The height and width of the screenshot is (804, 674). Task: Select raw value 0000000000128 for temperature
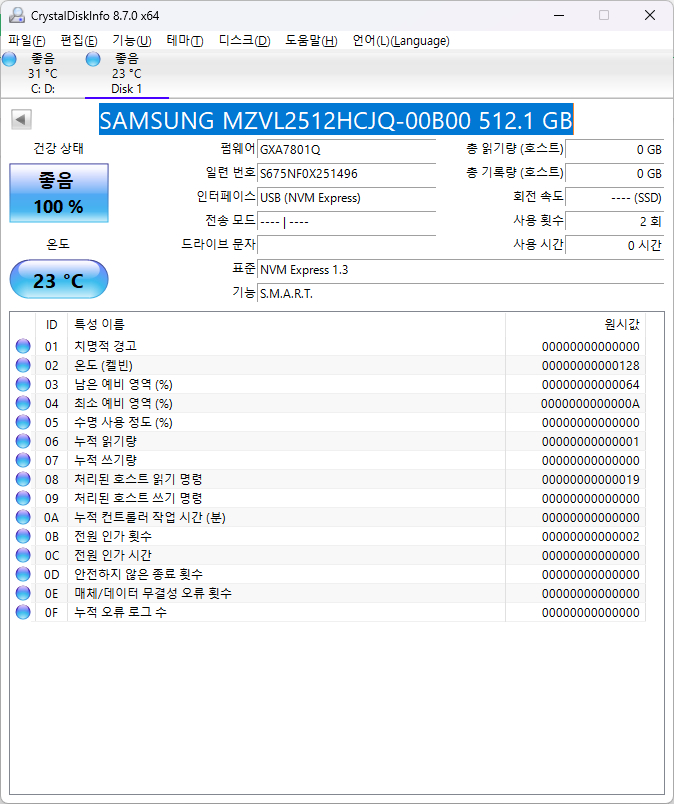(x=590, y=366)
